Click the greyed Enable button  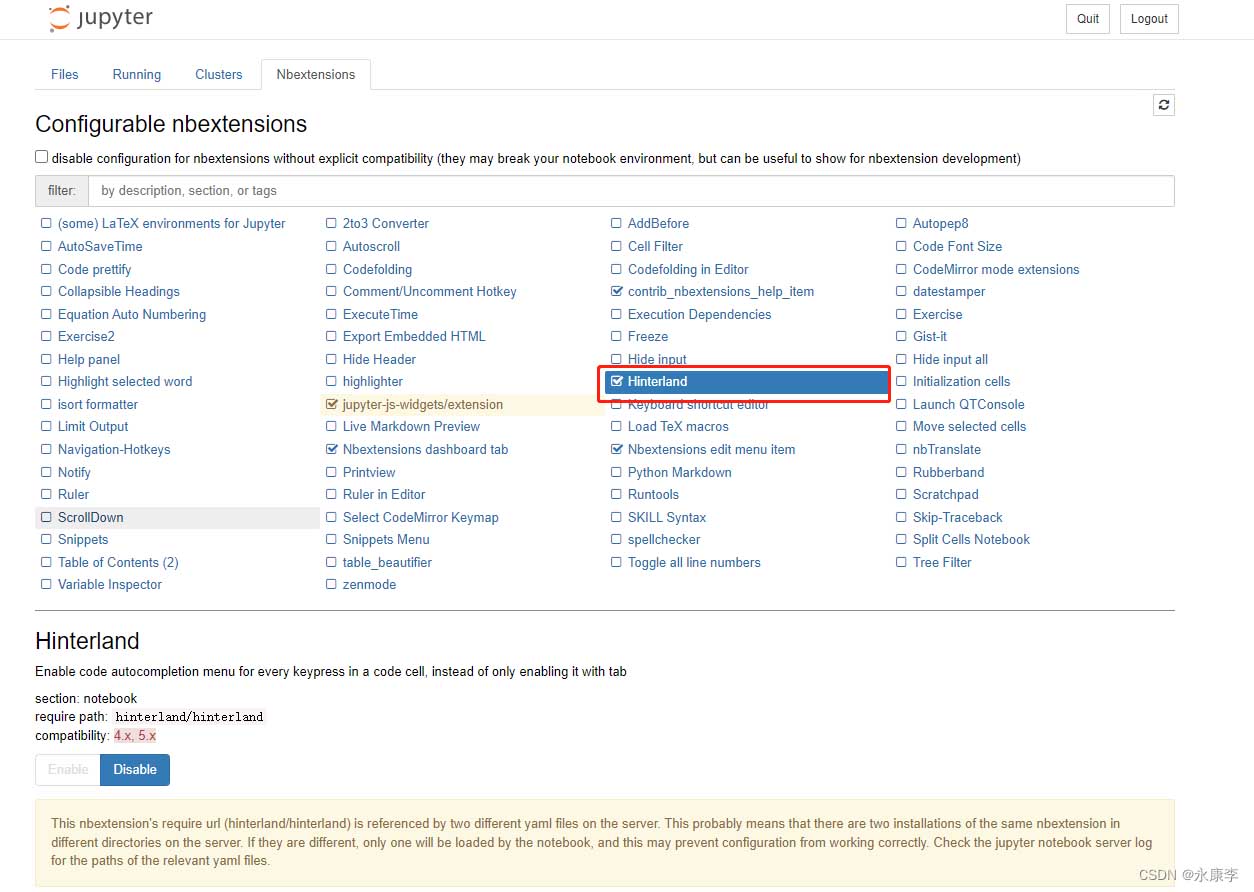click(x=68, y=770)
